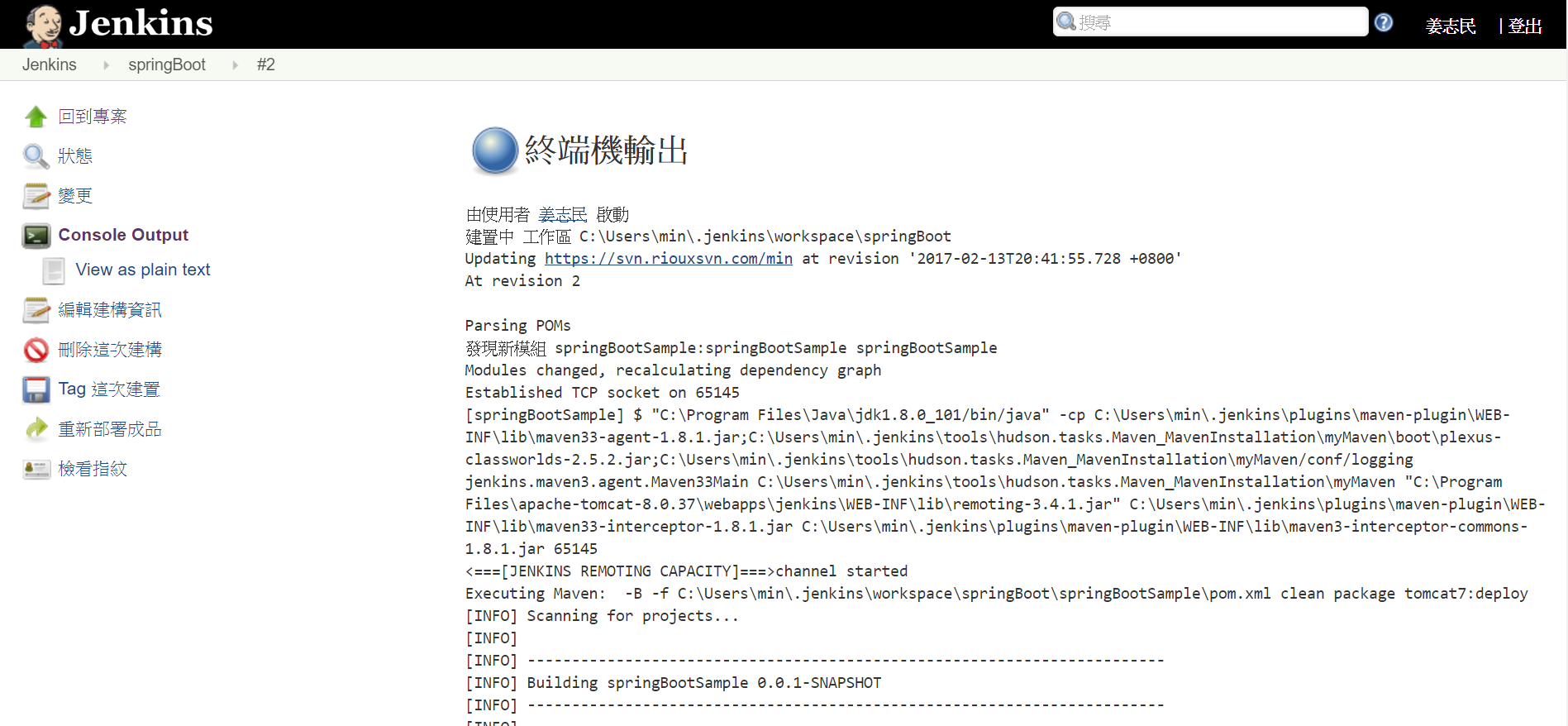Click '[INFO] Scanning for projects...' line
Screen dimensions: 1568x726
click(603, 616)
